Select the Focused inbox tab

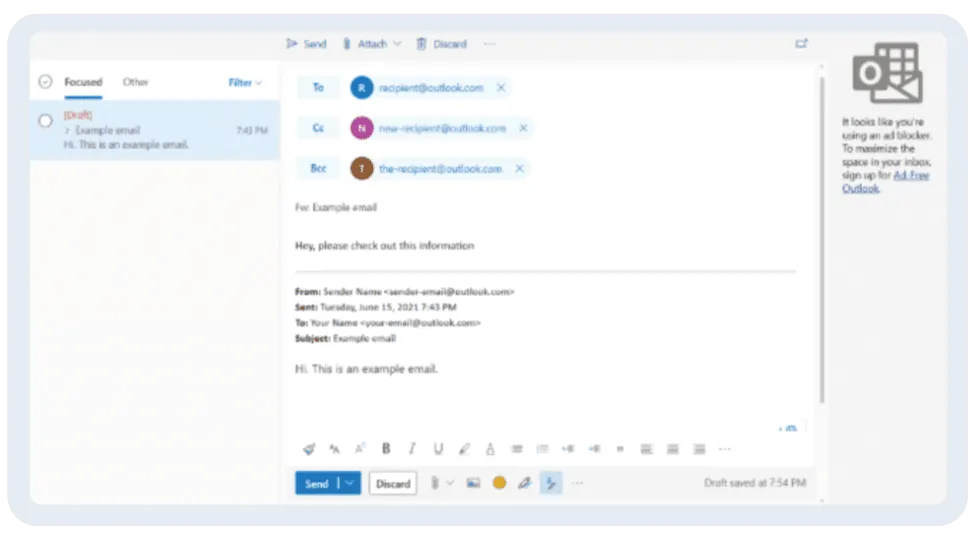(83, 82)
